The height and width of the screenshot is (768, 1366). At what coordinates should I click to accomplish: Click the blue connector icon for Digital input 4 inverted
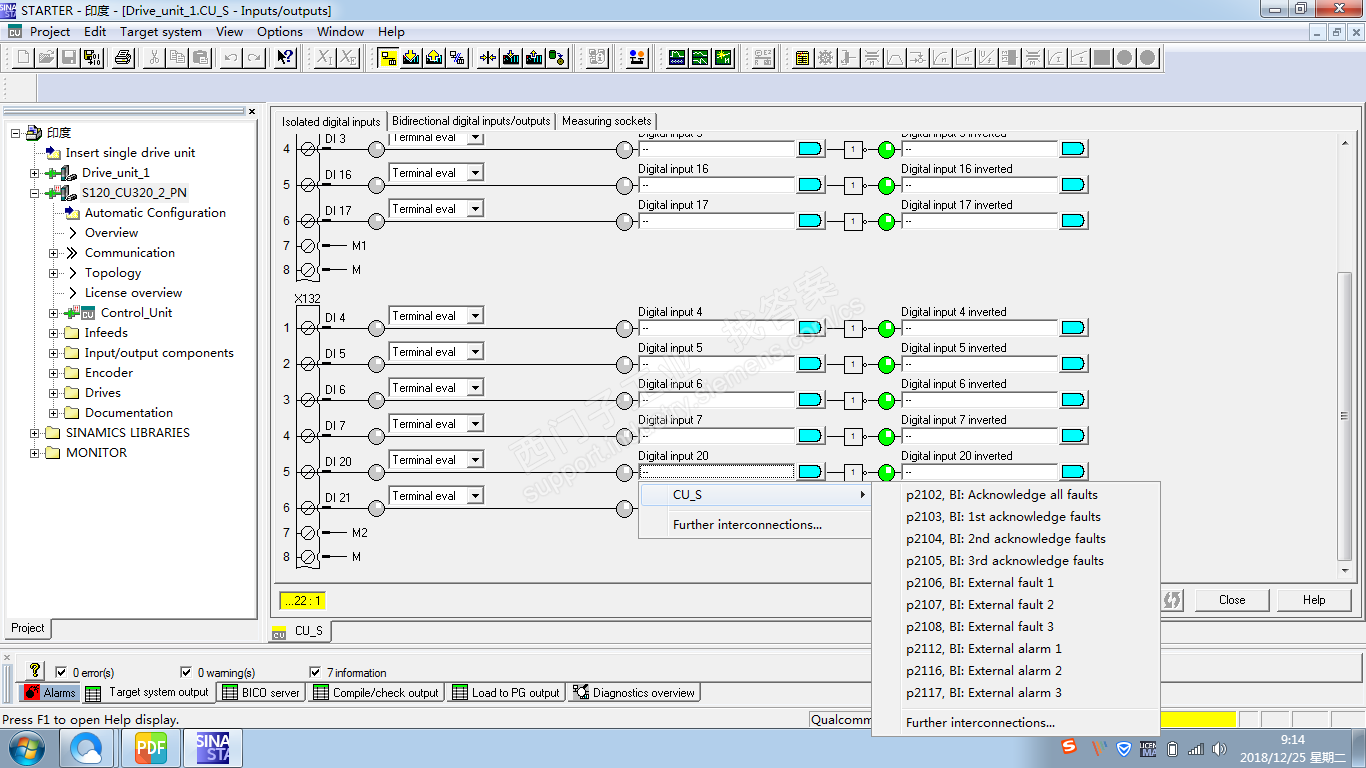(x=1073, y=328)
